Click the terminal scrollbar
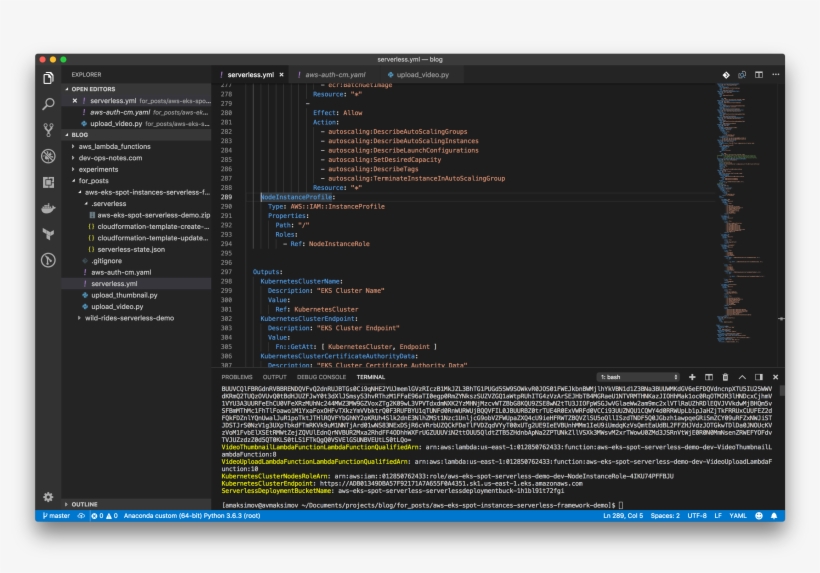Image resolution: width=820 pixels, height=573 pixels. 782,391
